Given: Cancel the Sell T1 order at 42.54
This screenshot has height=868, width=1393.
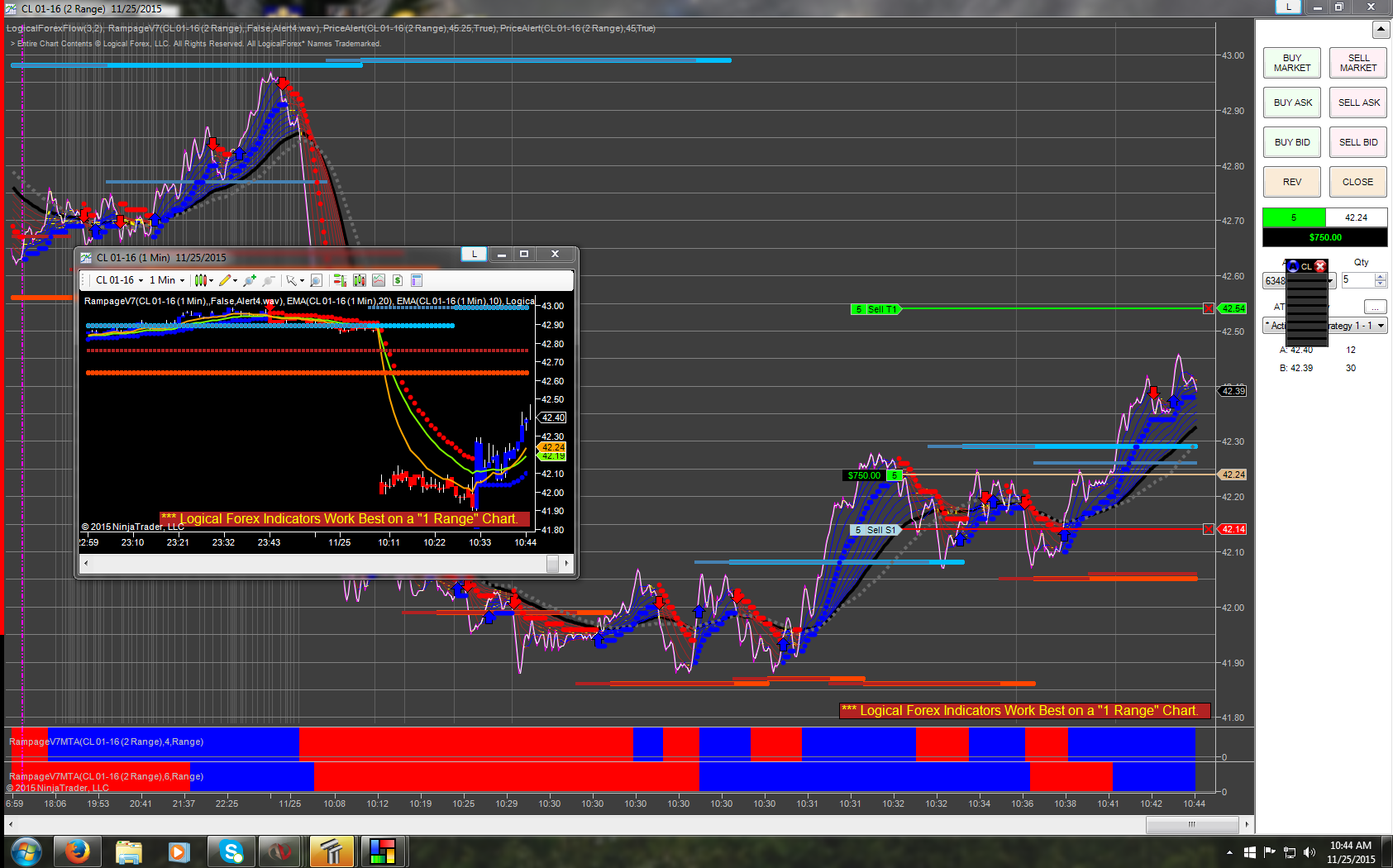Looking at the screenshot, I should [x=1209, y=308].
